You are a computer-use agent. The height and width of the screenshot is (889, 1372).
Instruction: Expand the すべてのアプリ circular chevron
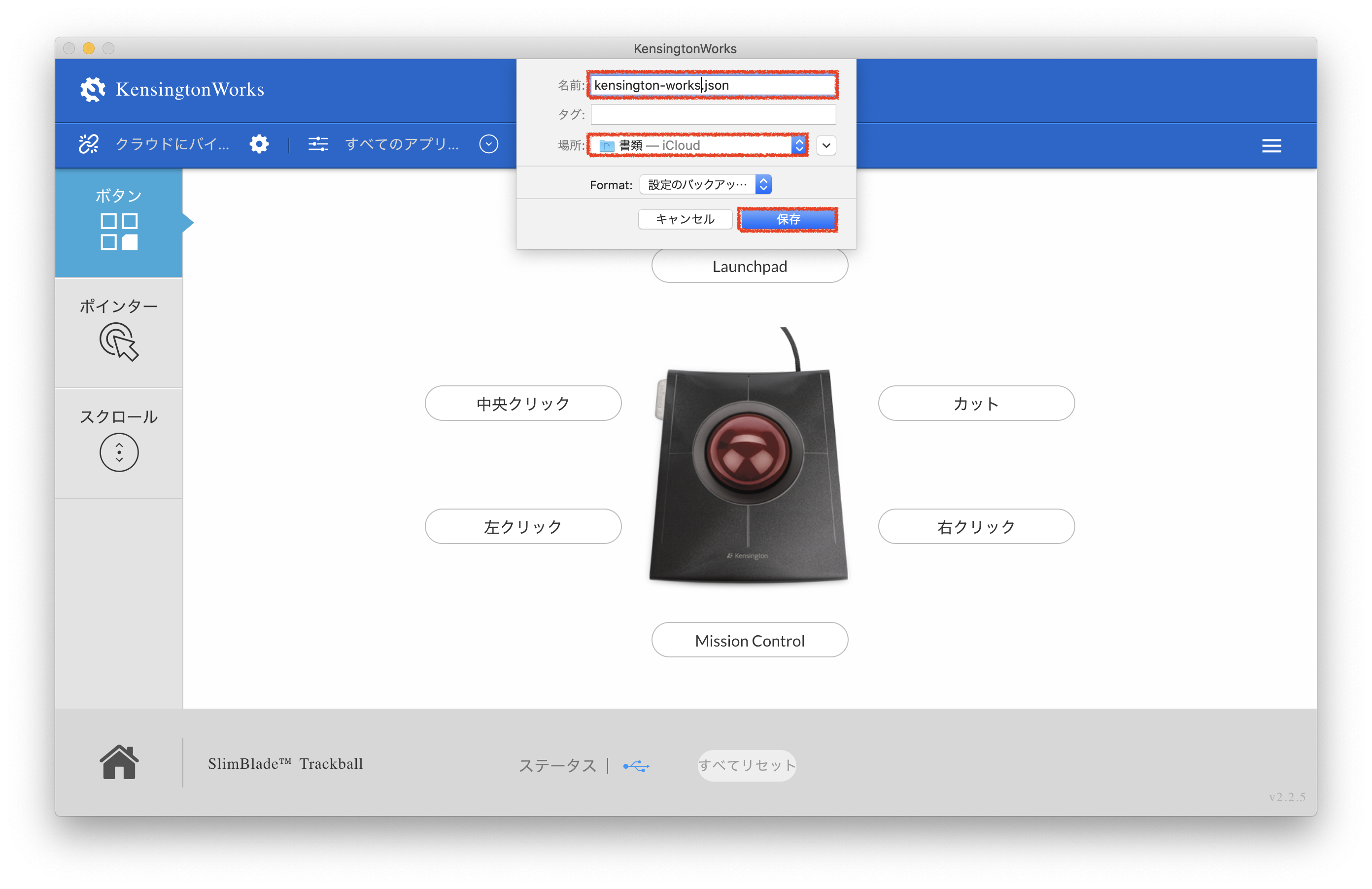click(489, 144)
